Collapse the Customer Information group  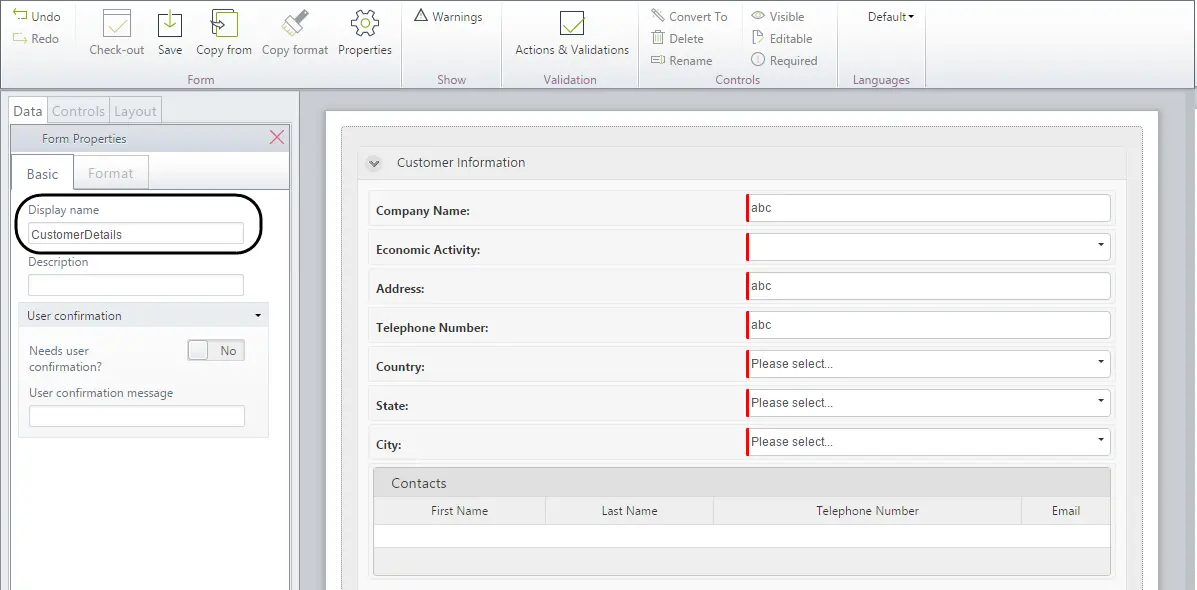pyautogui.click(x=373, y=163)
